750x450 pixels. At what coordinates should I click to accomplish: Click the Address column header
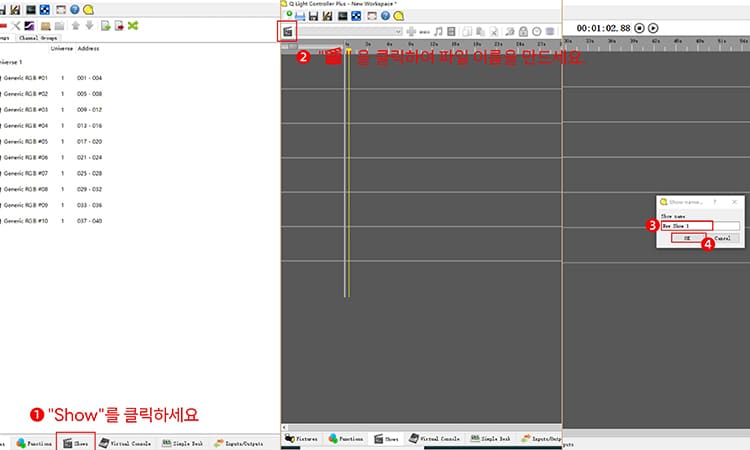[88, 48]
